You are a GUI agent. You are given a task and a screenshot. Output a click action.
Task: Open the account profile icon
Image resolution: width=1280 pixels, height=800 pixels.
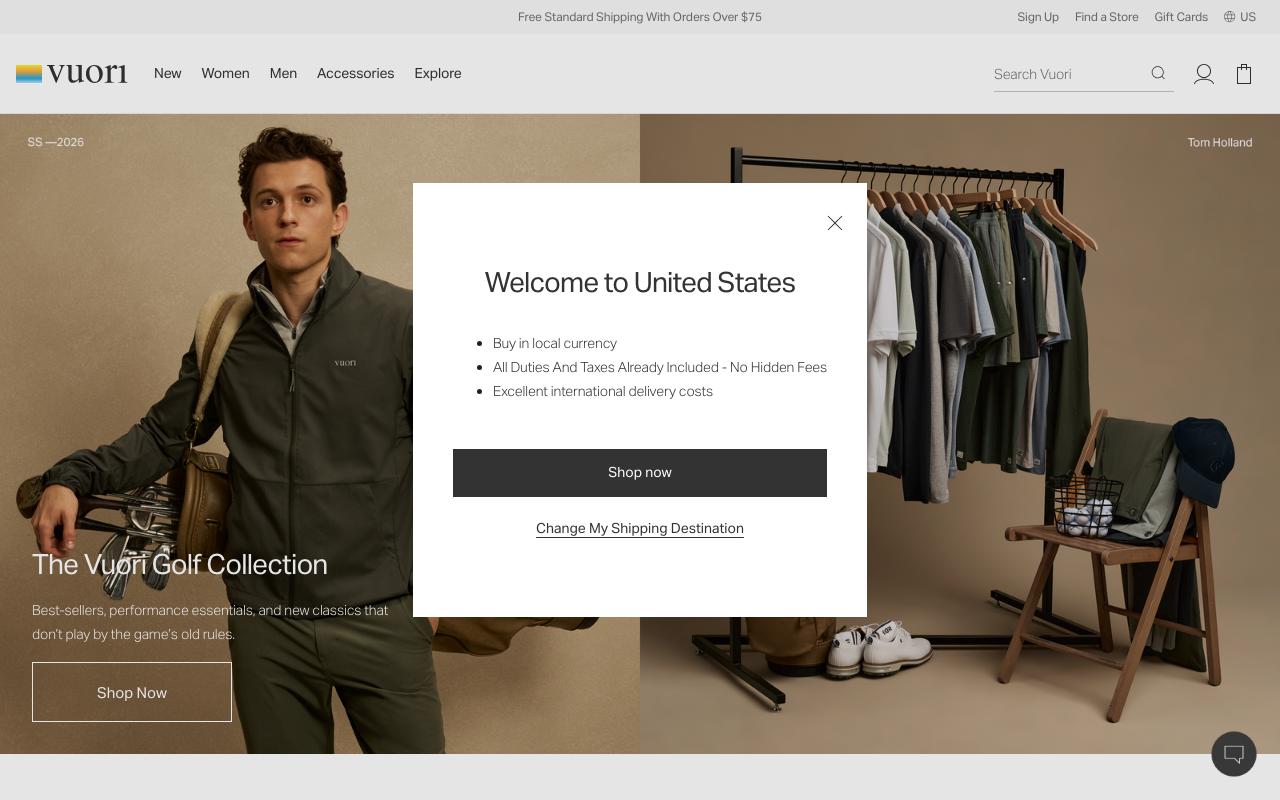[x=1204, y=74]
